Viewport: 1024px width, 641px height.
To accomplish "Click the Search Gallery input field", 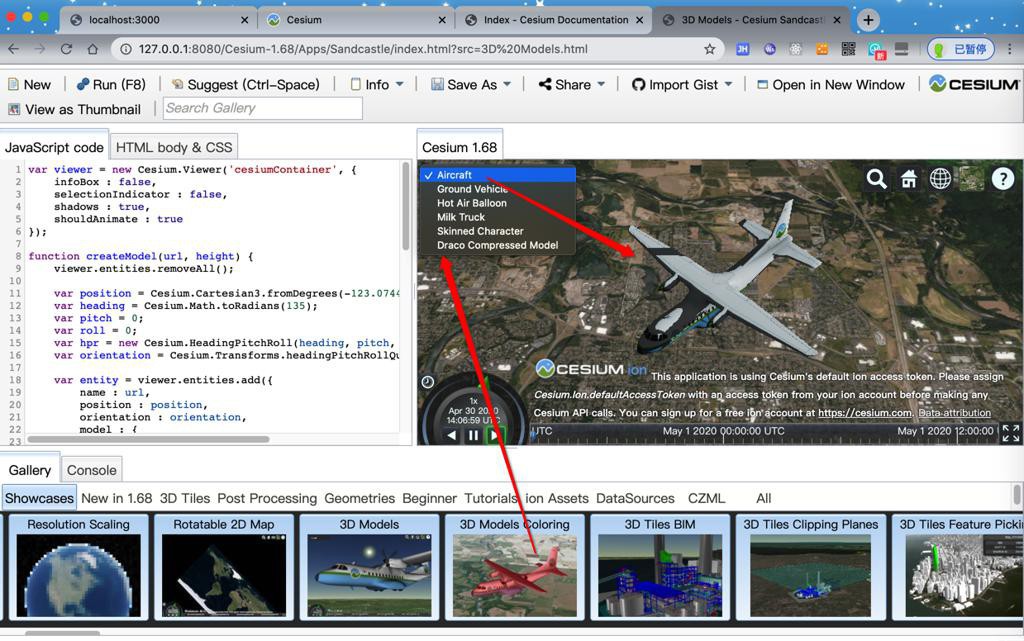I will pos(263,108).
